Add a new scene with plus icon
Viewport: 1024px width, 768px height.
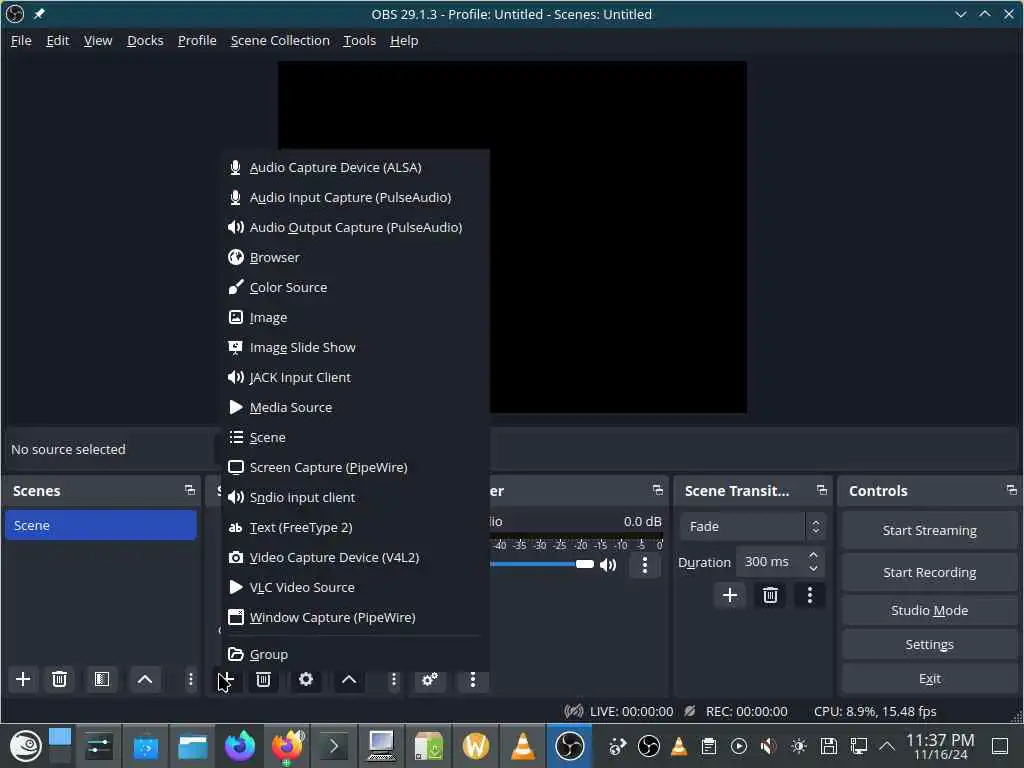point(23,679)
